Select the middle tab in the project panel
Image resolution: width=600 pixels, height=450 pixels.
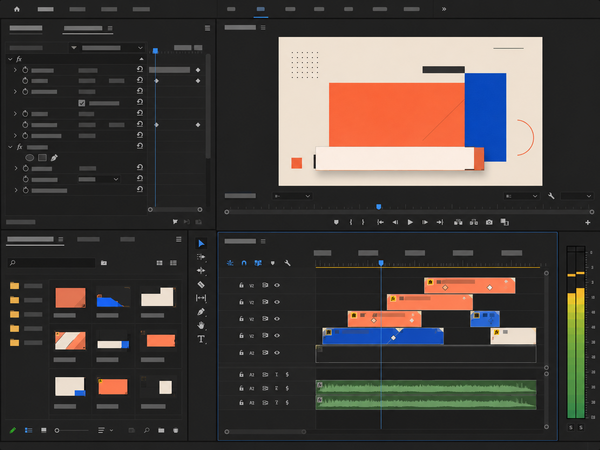[88, 240]
